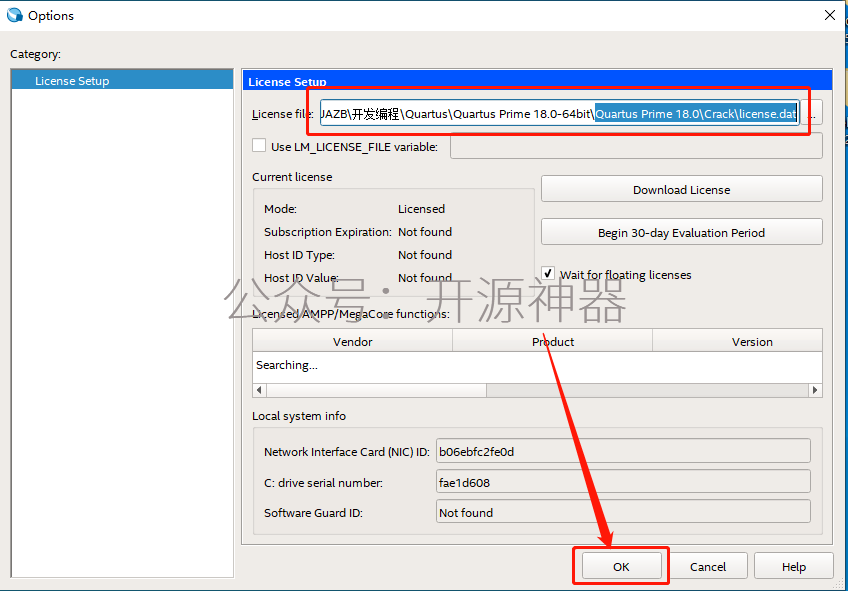Select License Setup category

coord(122,81)
